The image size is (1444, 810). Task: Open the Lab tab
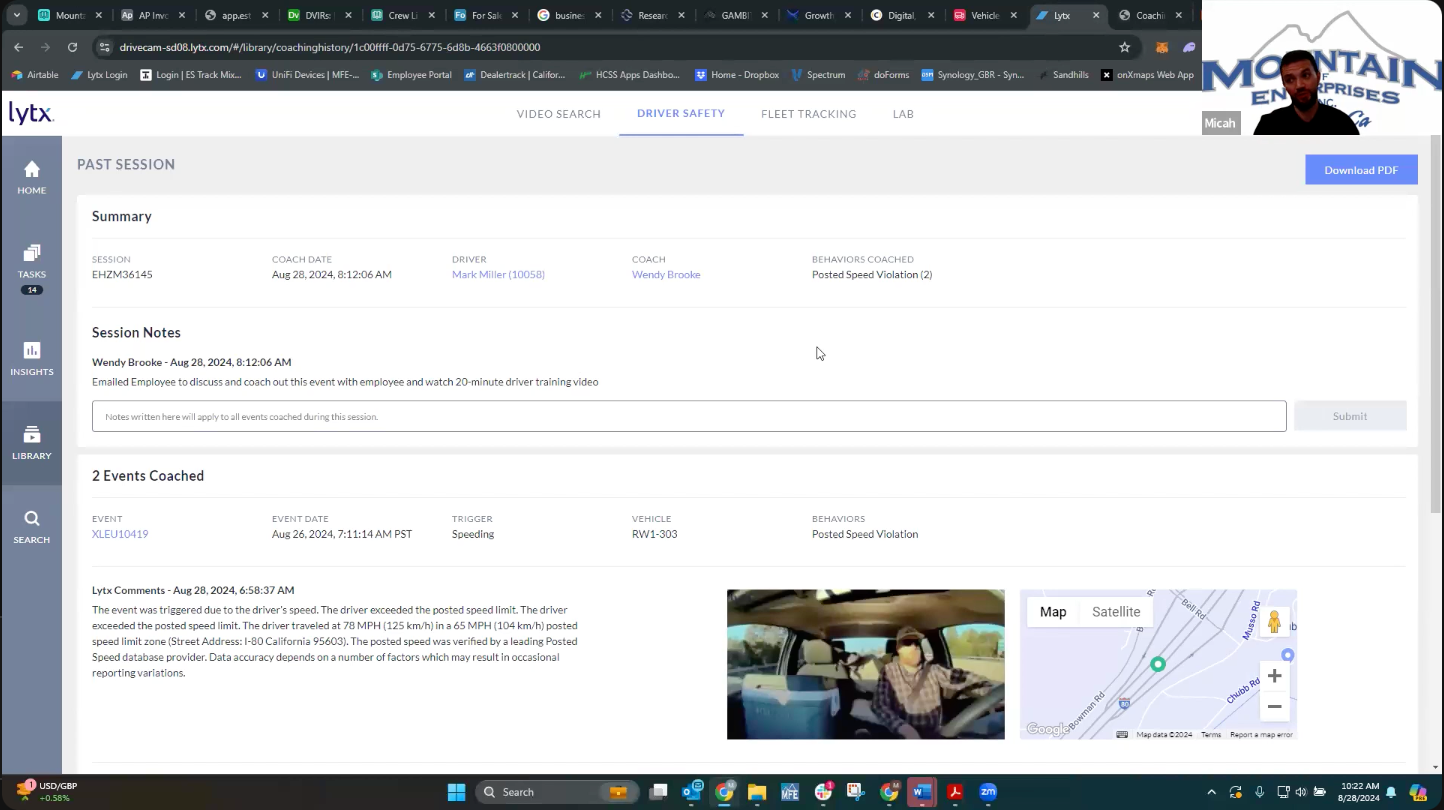coord(903,114)
